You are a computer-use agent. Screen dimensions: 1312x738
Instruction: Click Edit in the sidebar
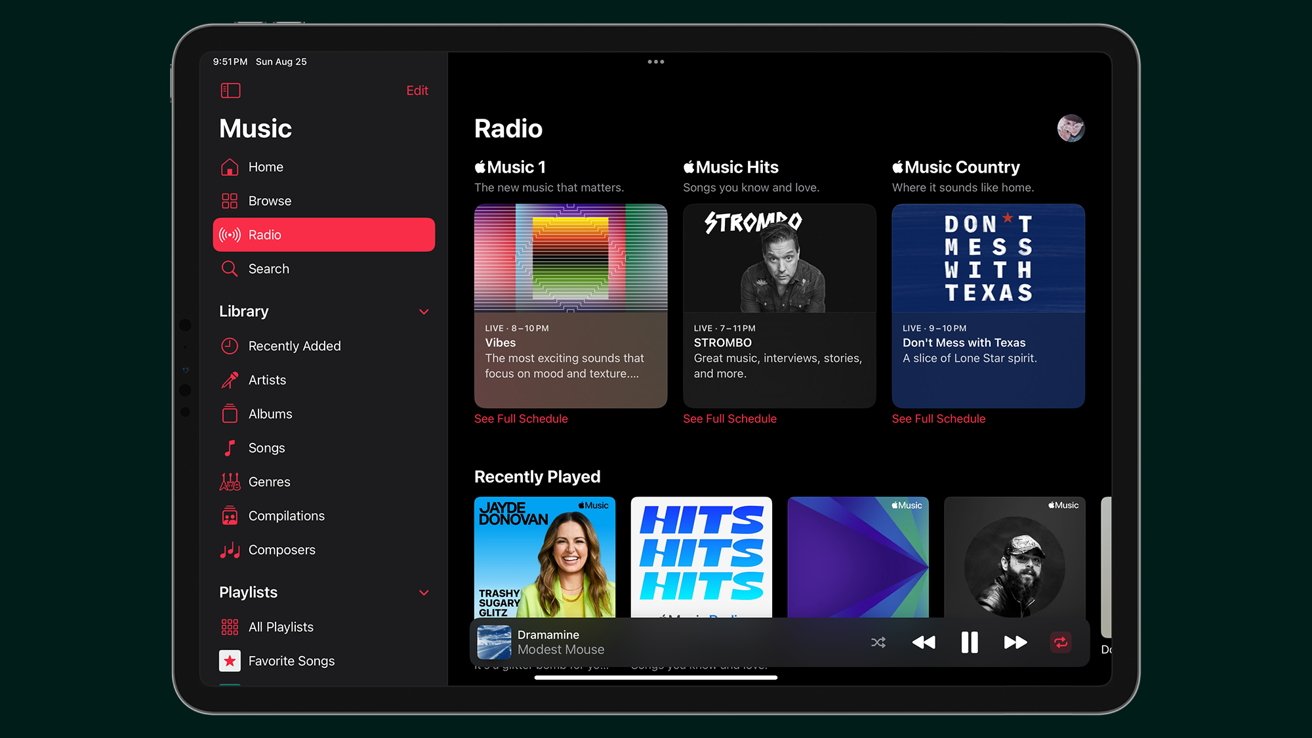[x=417, y=91]
